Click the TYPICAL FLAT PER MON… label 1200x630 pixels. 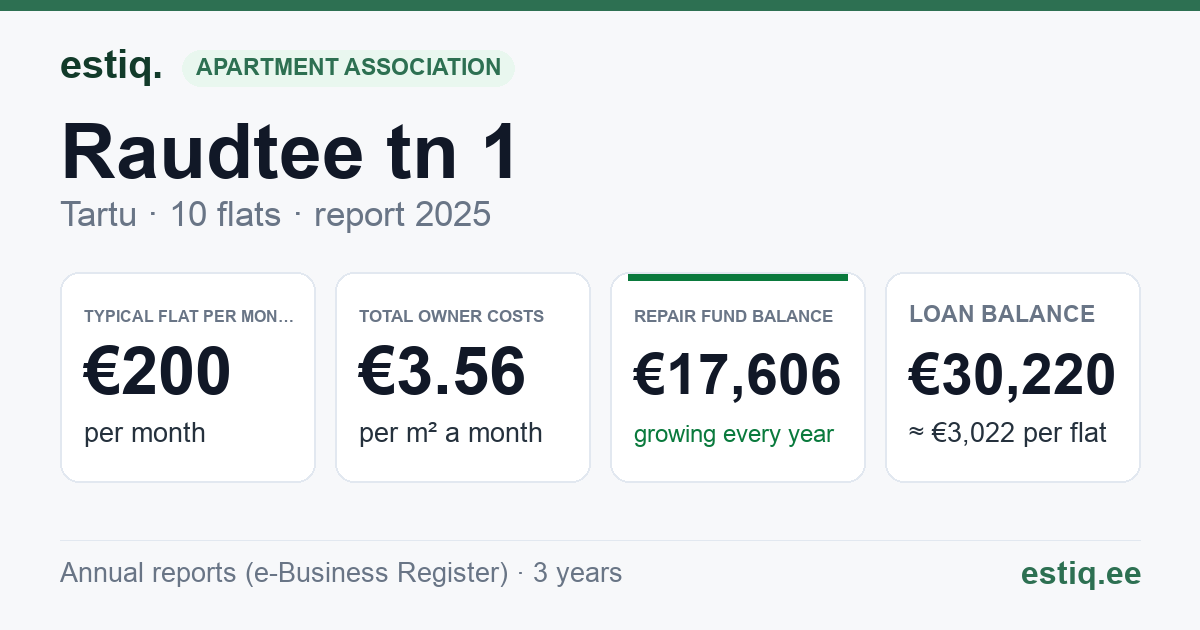point(189,316)
